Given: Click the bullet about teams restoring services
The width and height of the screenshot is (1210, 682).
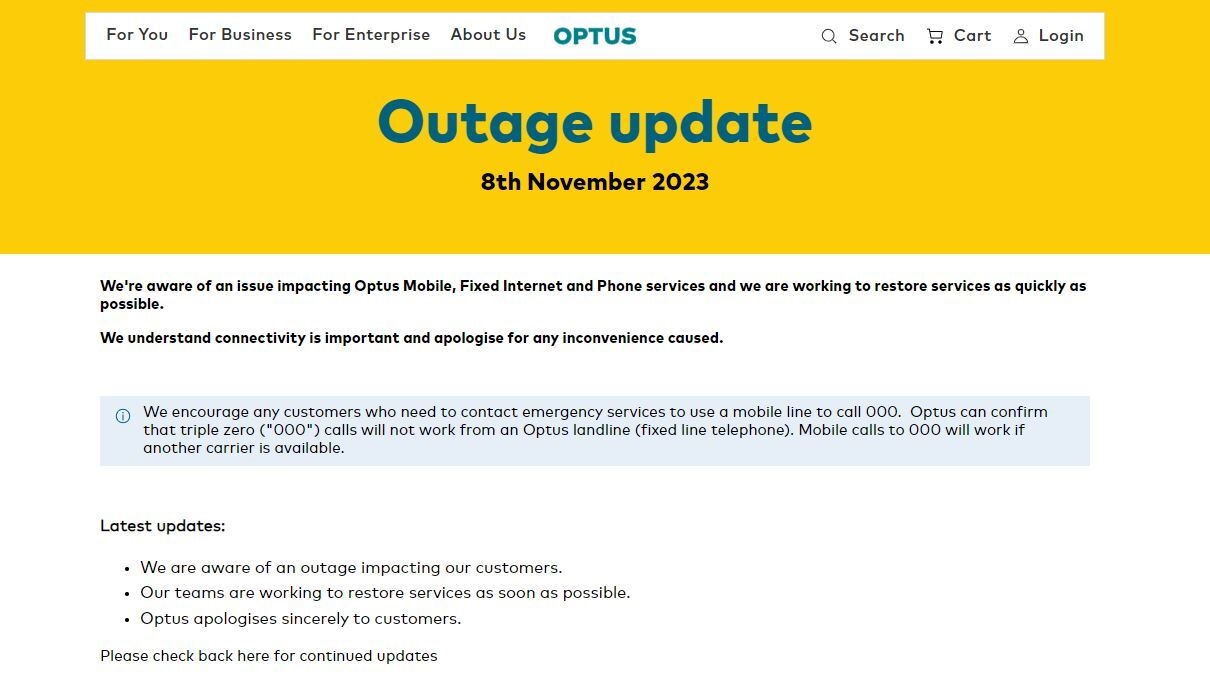Looking at the screenshot, I should point(385,593).
